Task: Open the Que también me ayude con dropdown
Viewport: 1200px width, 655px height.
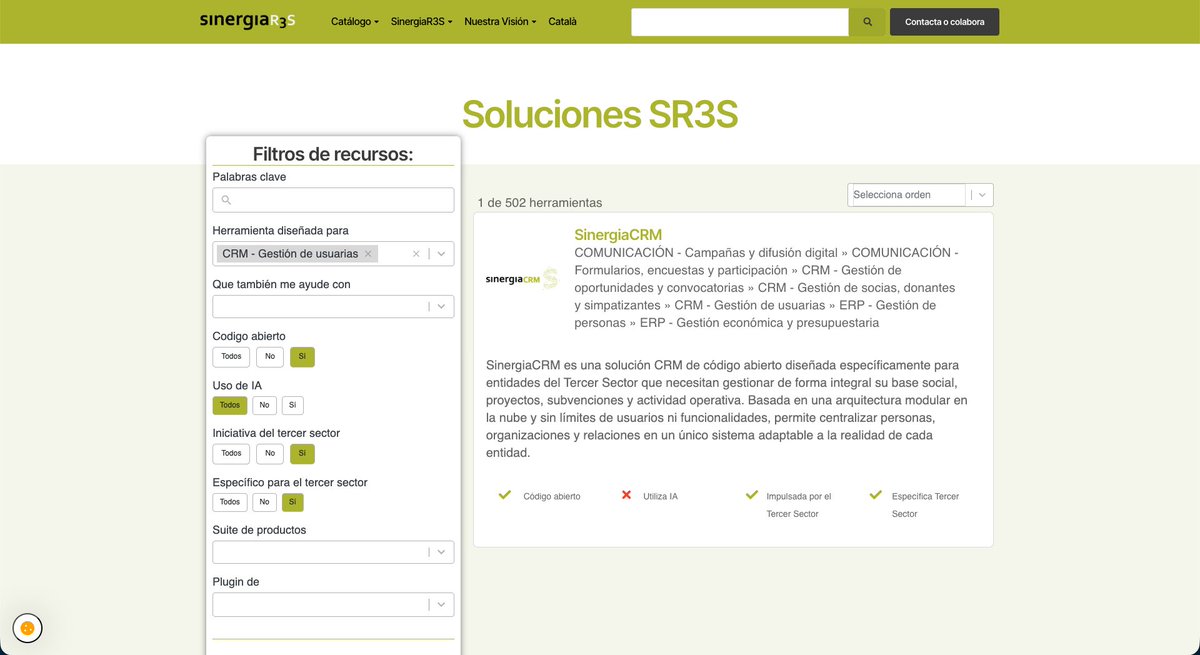Action: pos(333,306)
